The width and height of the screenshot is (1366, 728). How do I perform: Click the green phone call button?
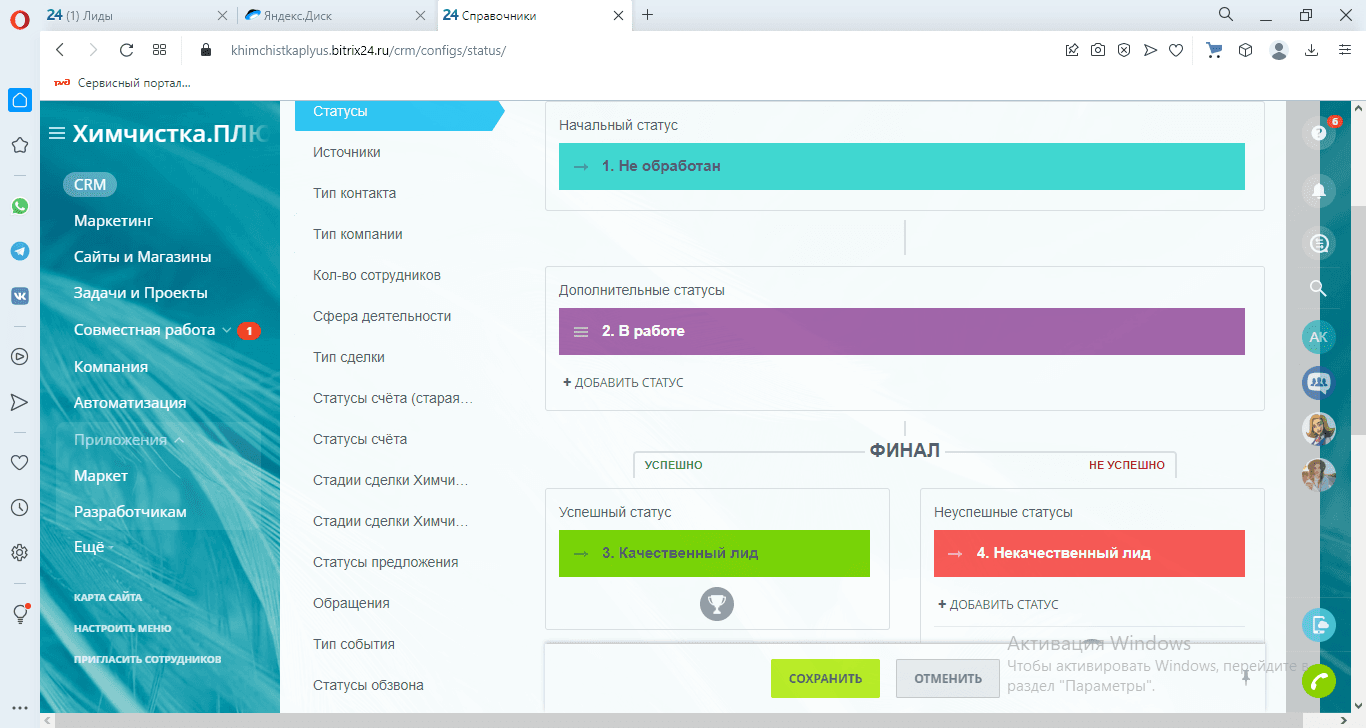pos(1319,680)
